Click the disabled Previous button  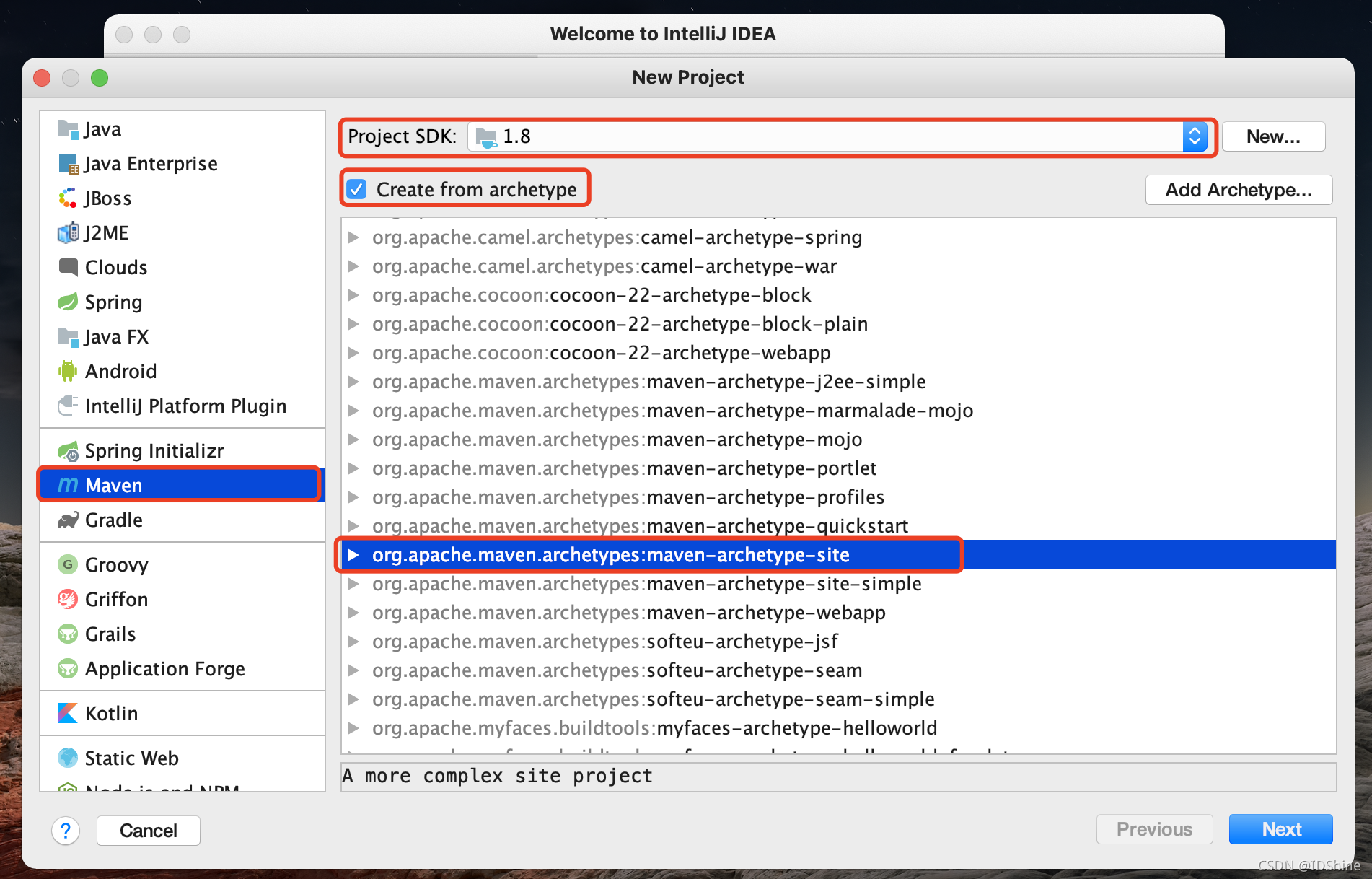(x=1154, y=829)
